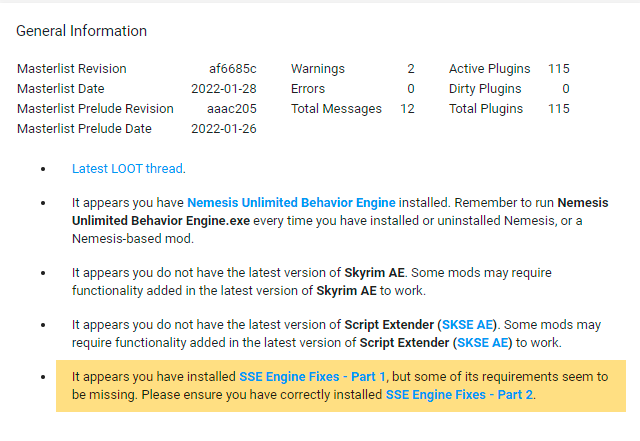Open SSE Engine Fixes - Part 1 link
The height and width of the screenshot is (441, 640).
click(x=312, y=376)
